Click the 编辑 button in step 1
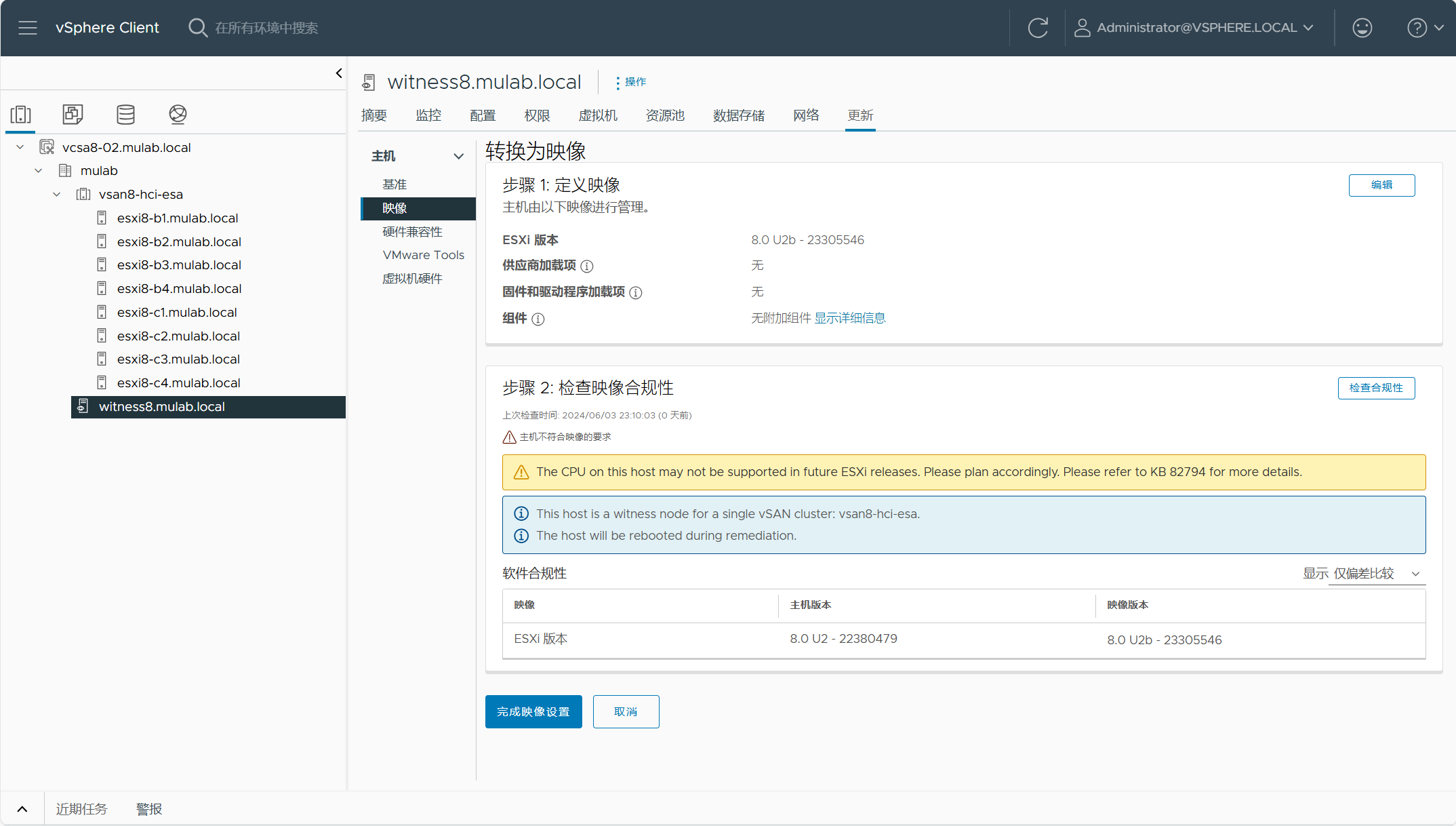This screenshot has width=1456, height=826. pos(1381,185)
